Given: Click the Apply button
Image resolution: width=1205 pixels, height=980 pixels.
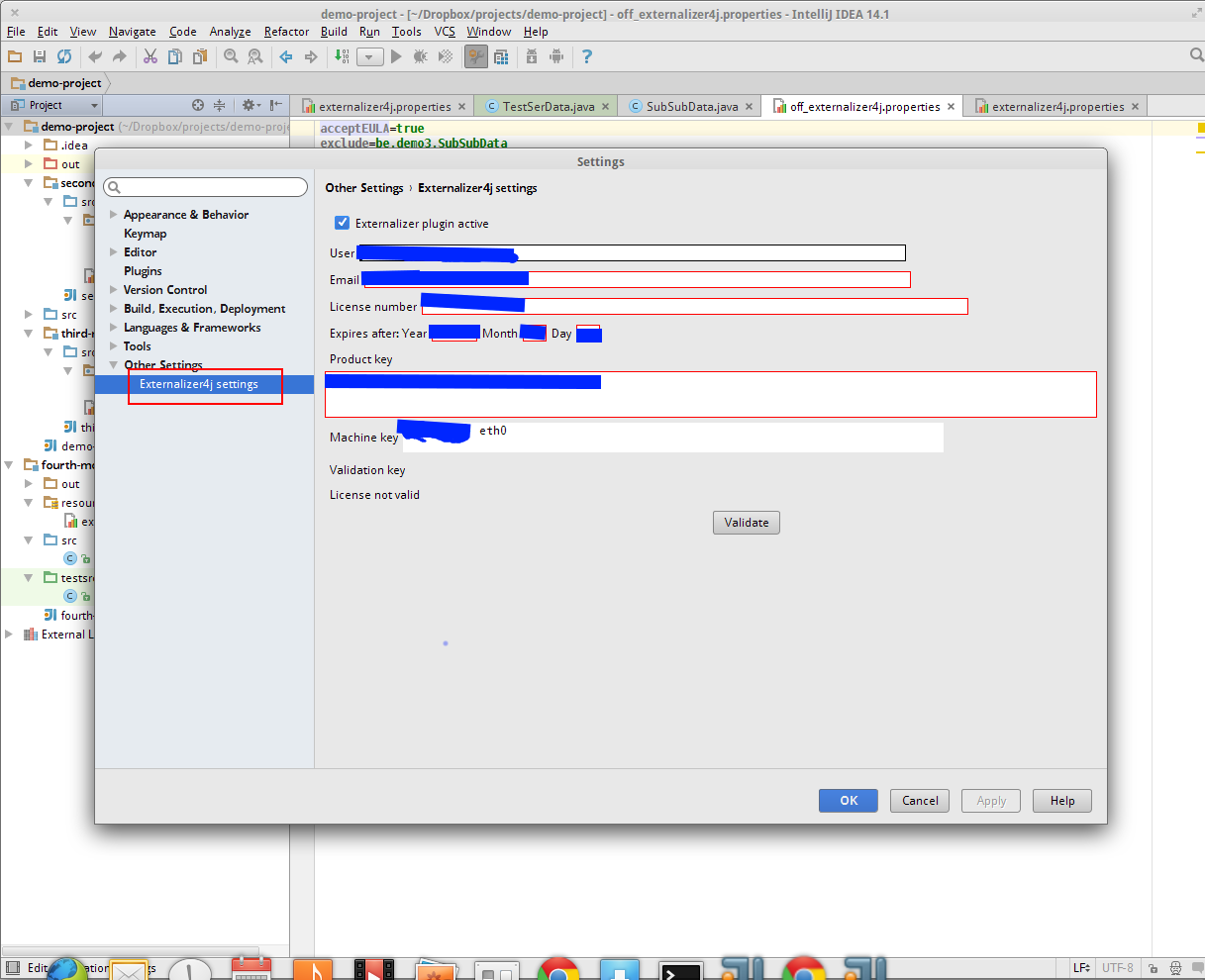Looking at the screenshot, I should [991, 801].
